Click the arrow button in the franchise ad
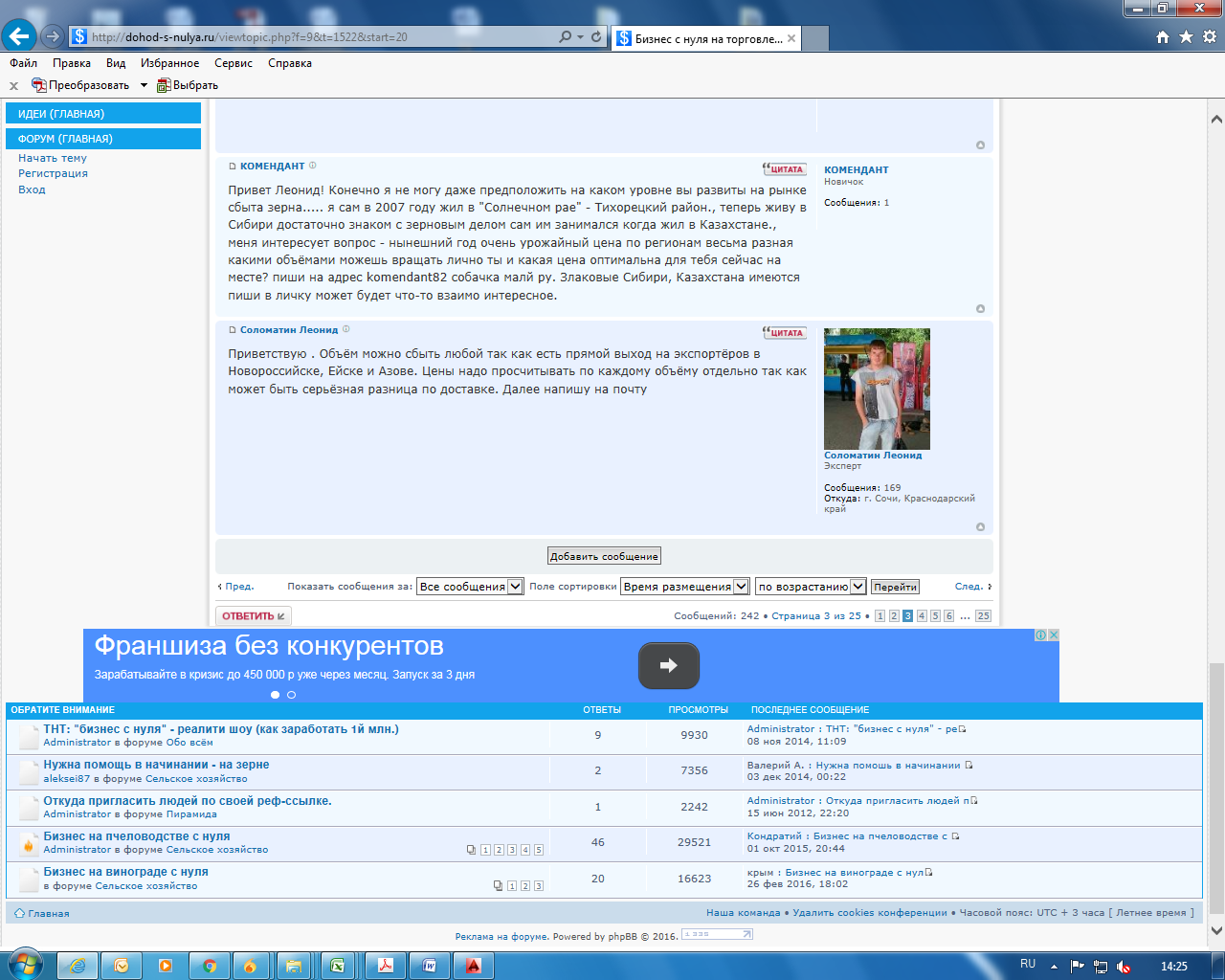1225x980 pixels. tap(668, 665)
